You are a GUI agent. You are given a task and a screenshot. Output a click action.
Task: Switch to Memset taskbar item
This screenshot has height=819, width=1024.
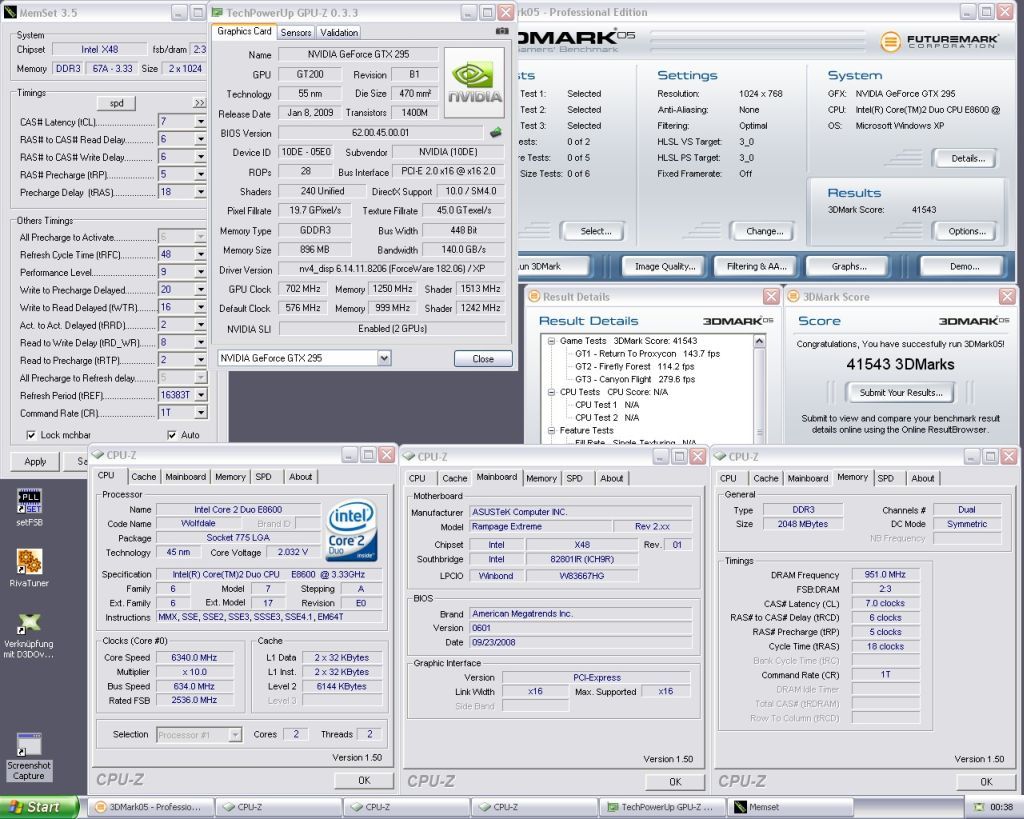tap(790, 807)
